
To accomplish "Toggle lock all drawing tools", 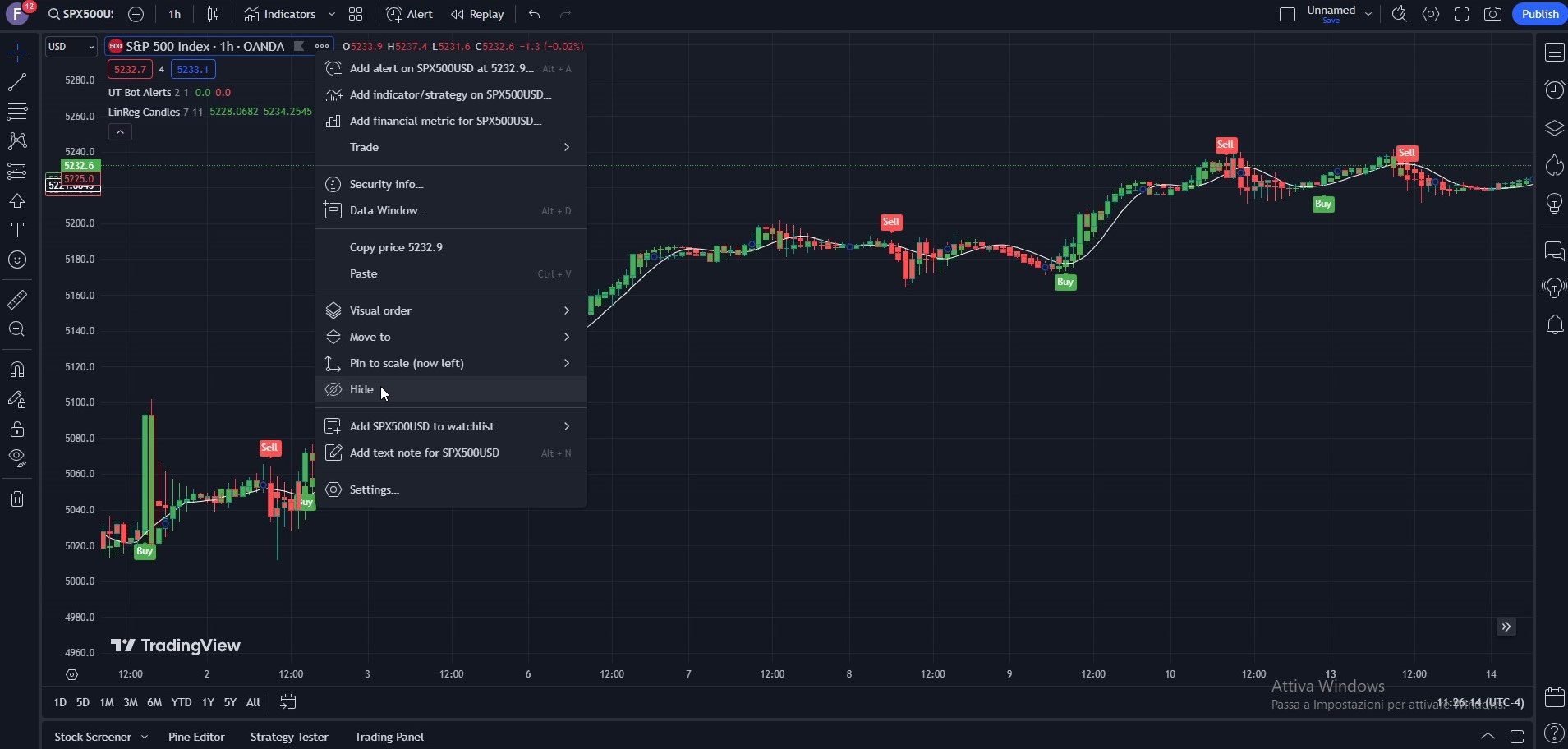I will (16, 429).
